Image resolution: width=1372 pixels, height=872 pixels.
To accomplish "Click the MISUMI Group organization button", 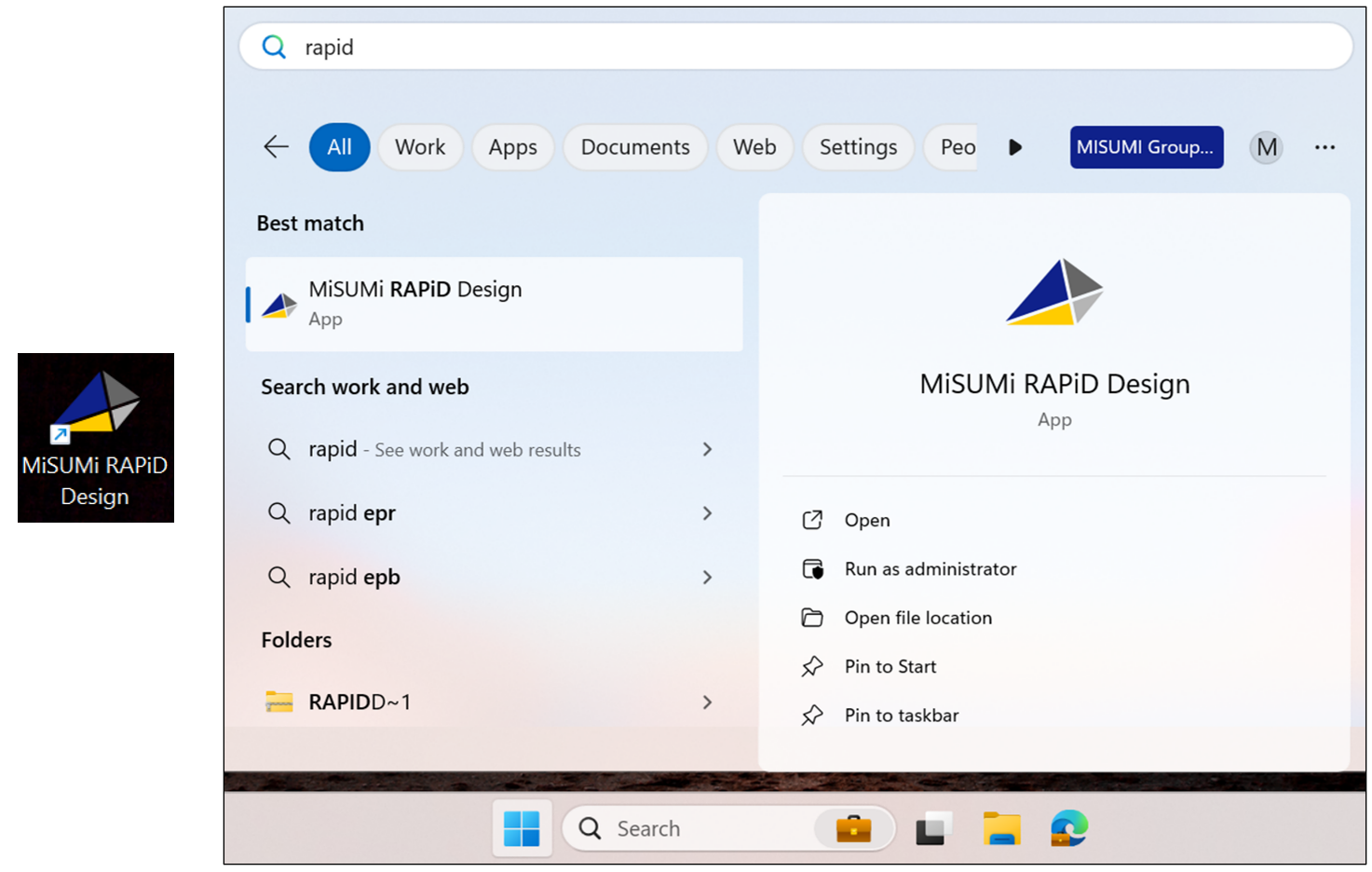I will [1146, 147].
